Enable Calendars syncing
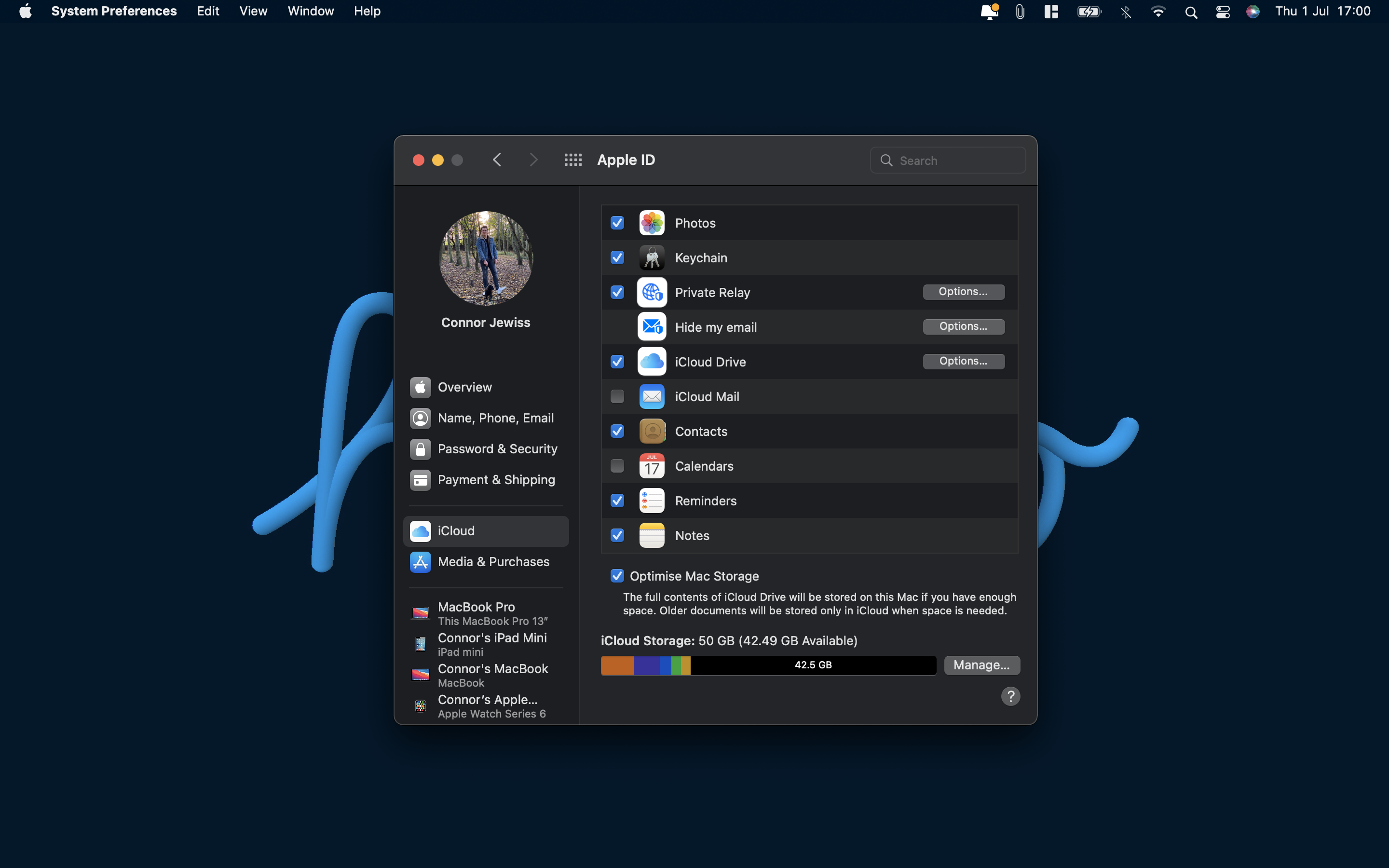The height and width of the screenshot is (868, 1389). [617, 465]
